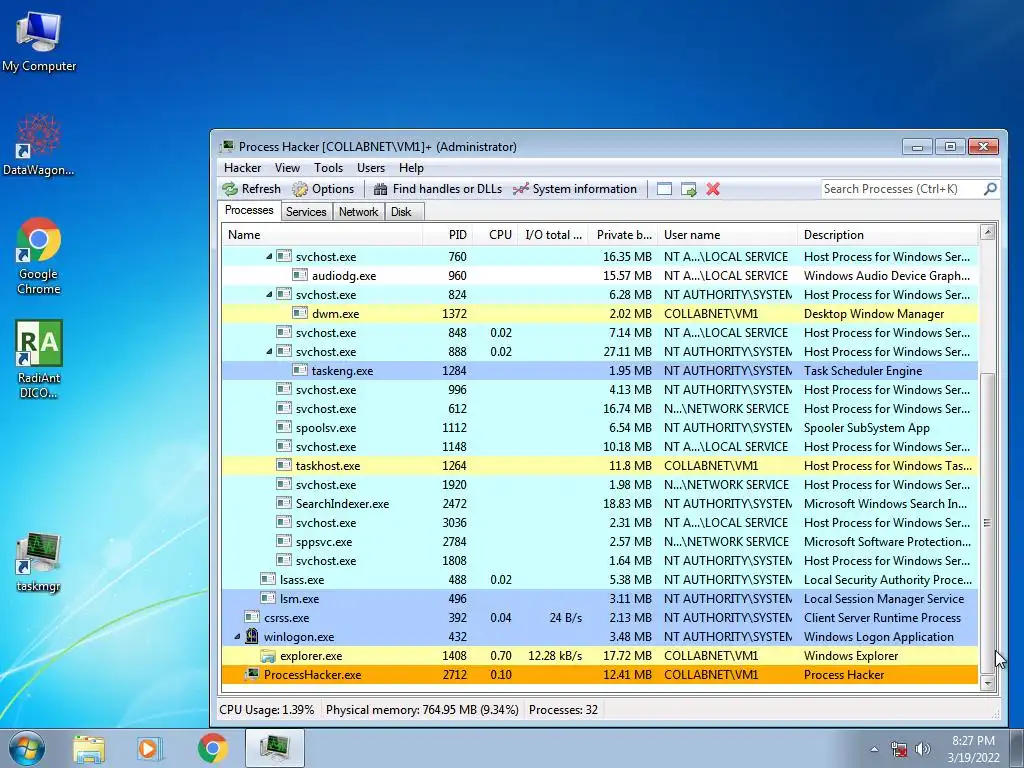Switch to the Network tab

359,212
